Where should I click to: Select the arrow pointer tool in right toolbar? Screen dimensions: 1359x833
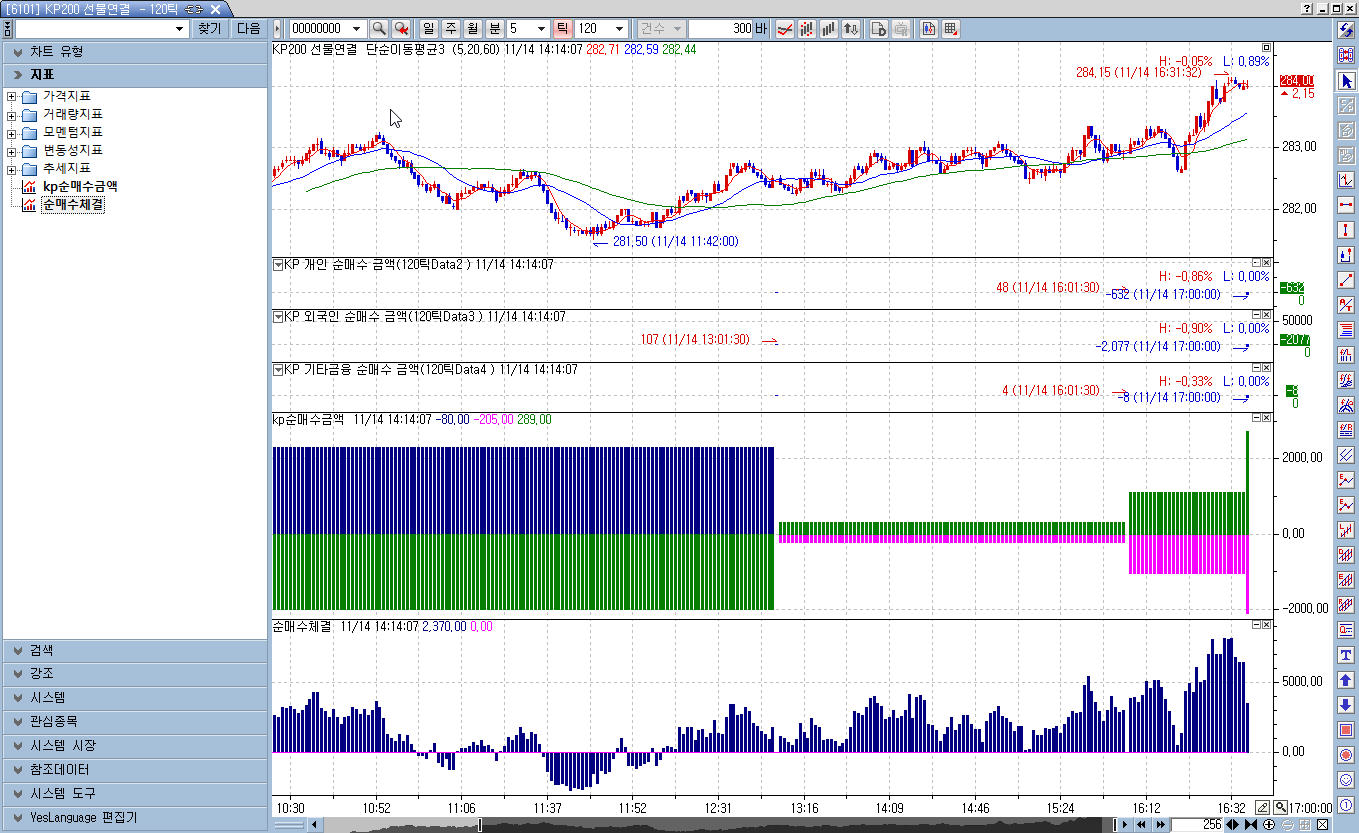click(x=1346, y=80)
